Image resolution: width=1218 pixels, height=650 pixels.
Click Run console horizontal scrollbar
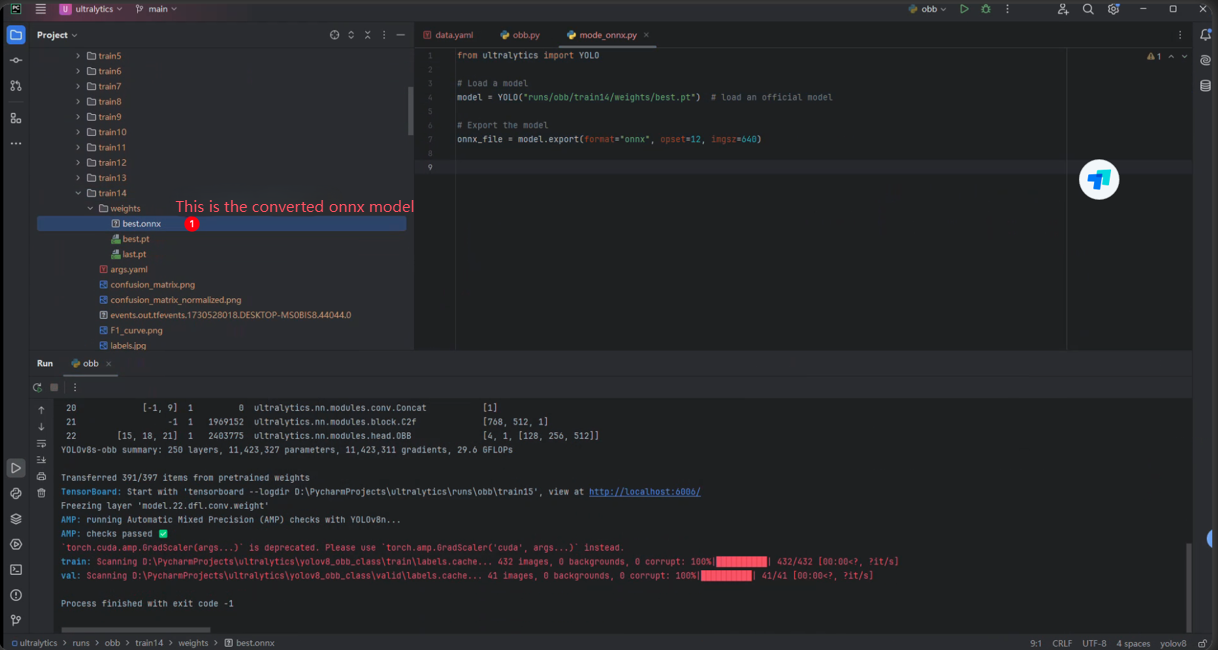tap(136, 630)
